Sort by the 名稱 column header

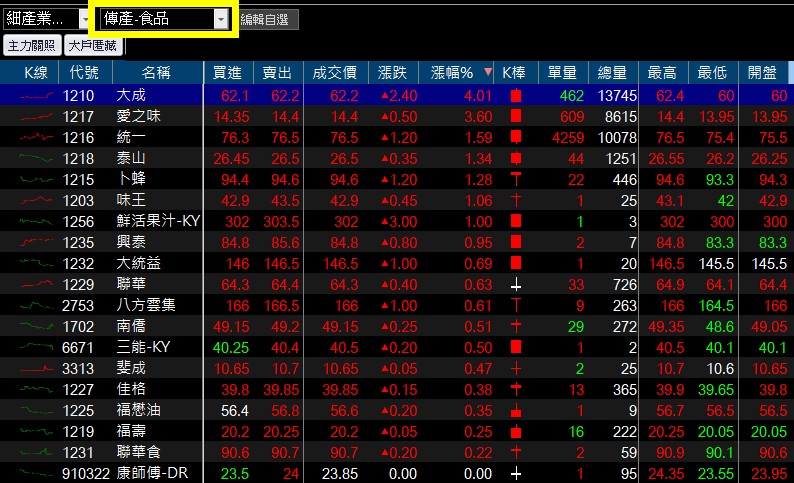157,73
